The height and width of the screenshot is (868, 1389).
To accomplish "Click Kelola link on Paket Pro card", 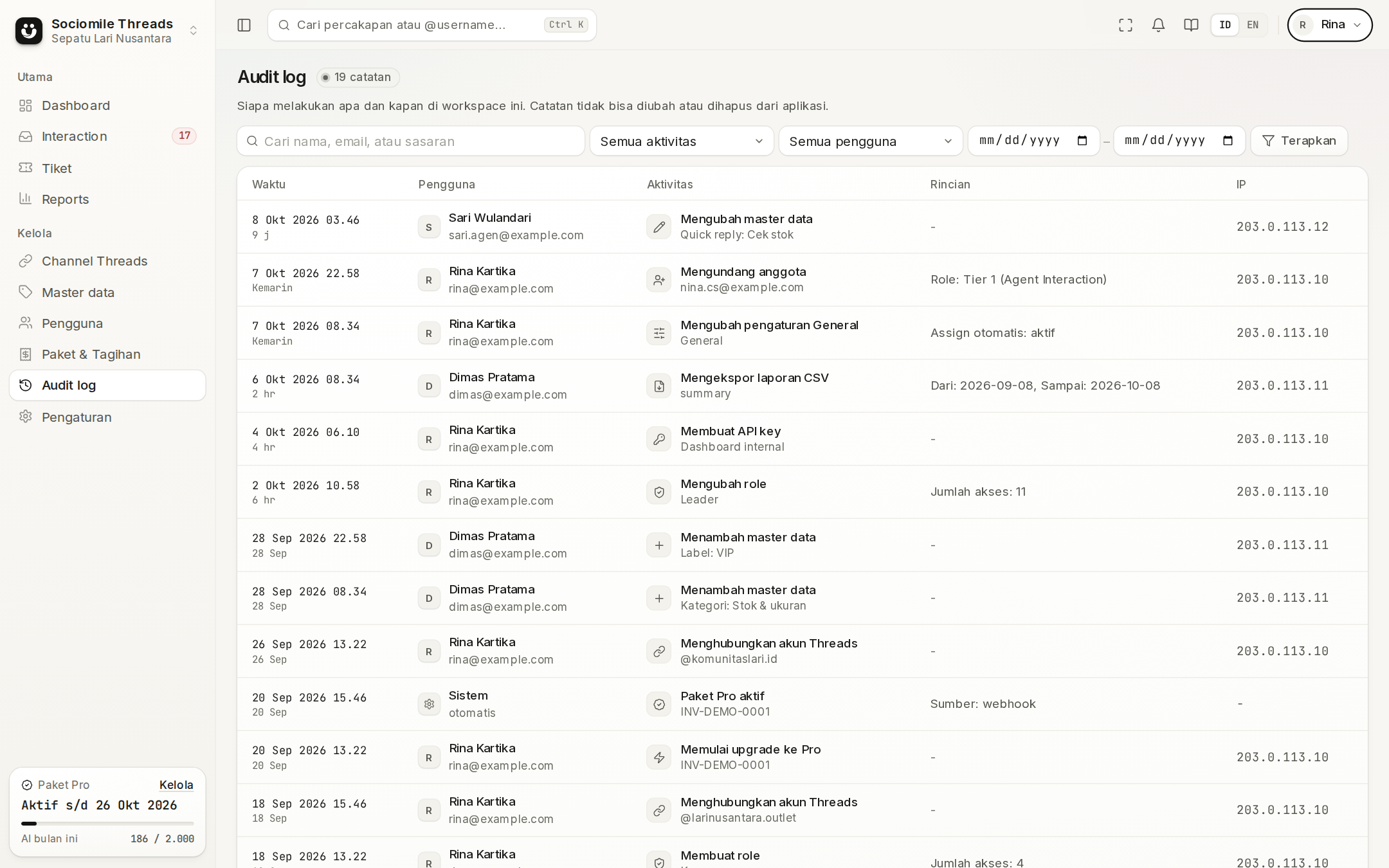I will pos(176,785).
